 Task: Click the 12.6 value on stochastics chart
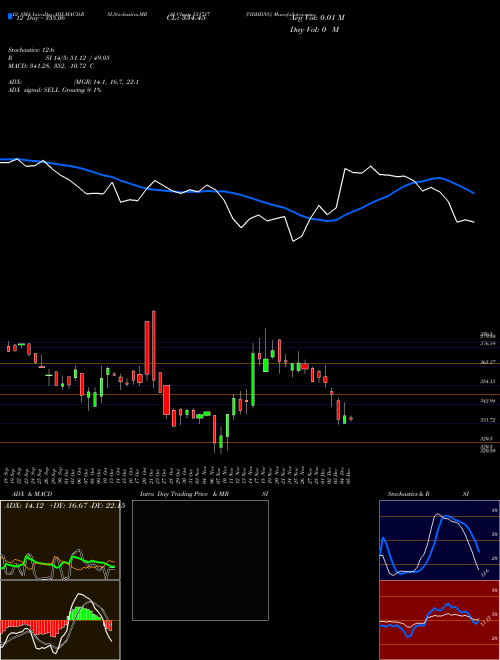(x=484, y=573)
